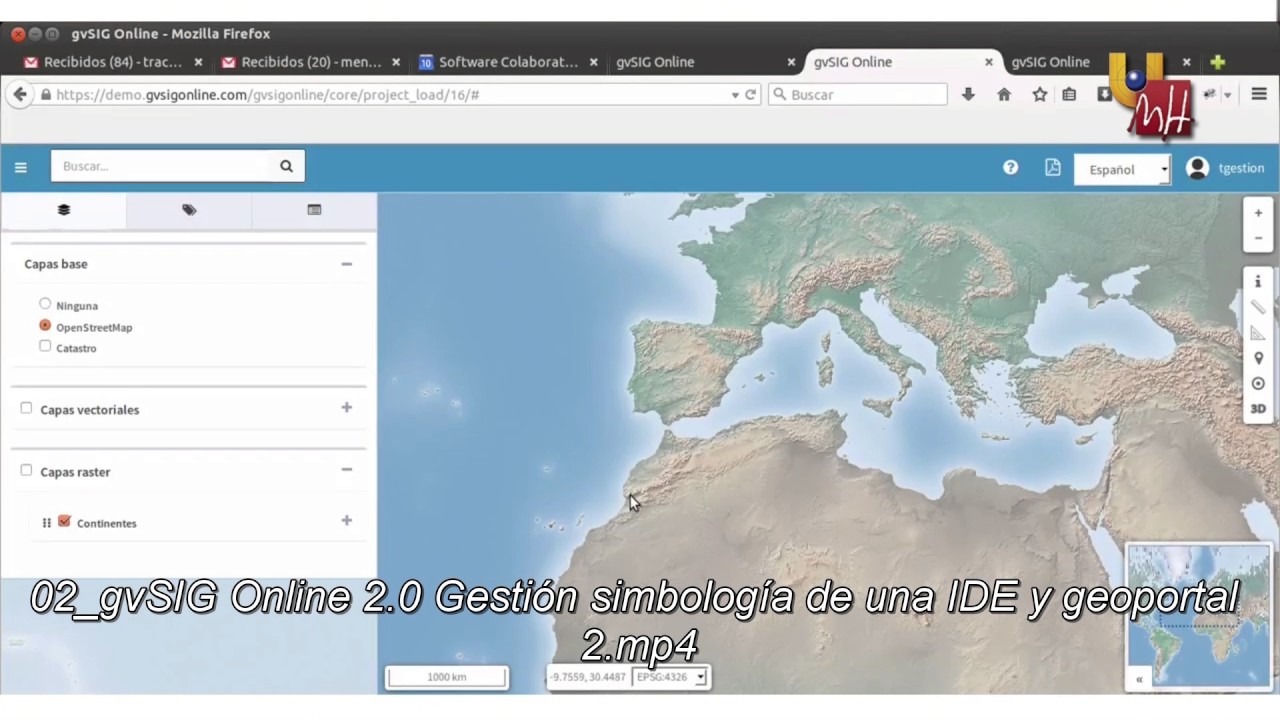Toggle Capas raster group checkbox

coord(26,470)
